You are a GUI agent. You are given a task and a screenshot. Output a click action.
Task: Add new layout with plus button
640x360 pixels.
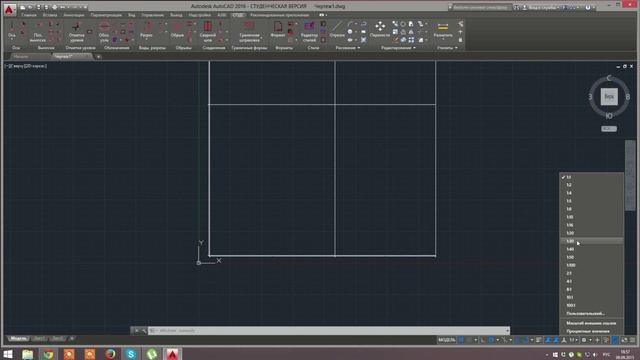coord(72,338)
